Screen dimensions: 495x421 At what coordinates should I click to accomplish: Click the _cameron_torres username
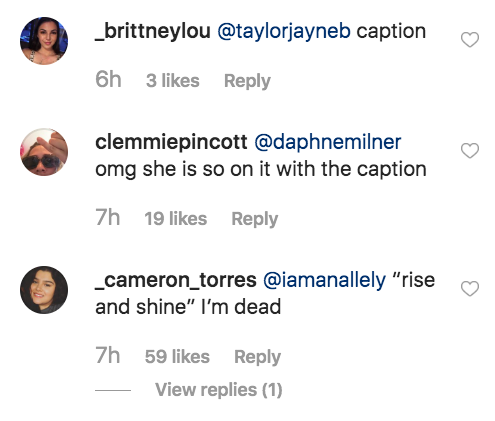pyautogui.click(x=176, y=280)
